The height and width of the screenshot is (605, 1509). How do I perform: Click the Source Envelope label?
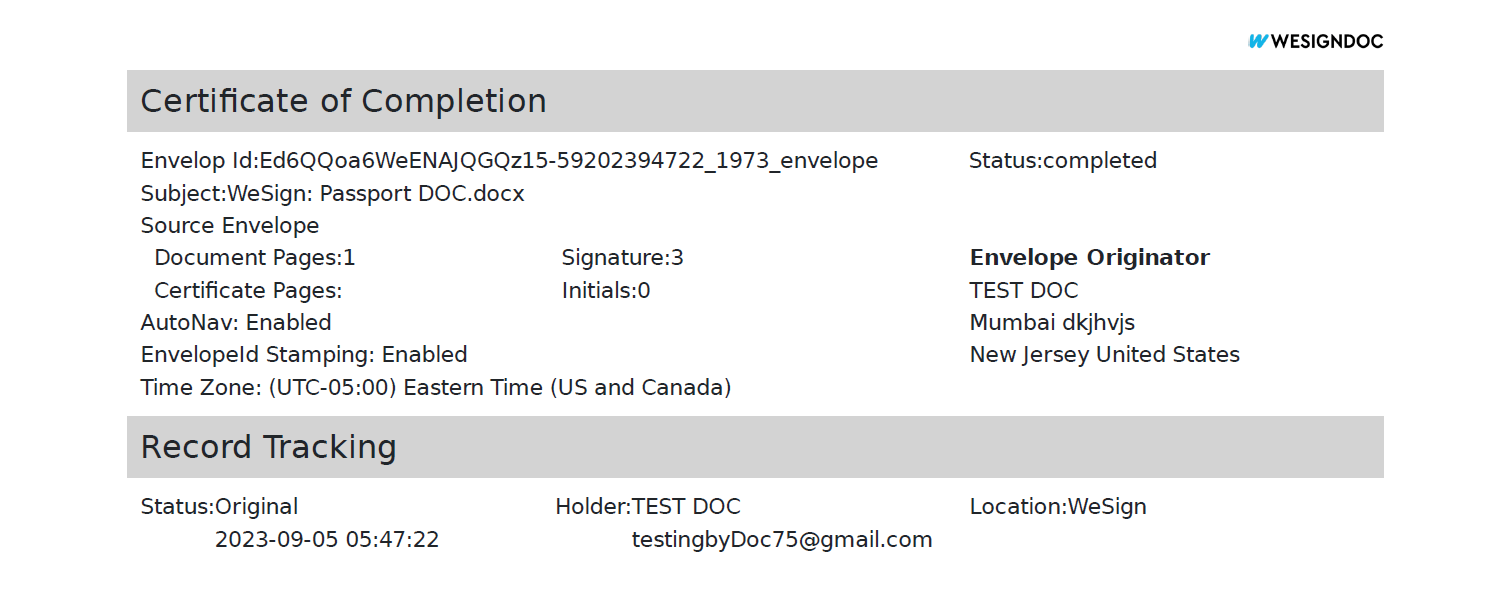(230, 226)
